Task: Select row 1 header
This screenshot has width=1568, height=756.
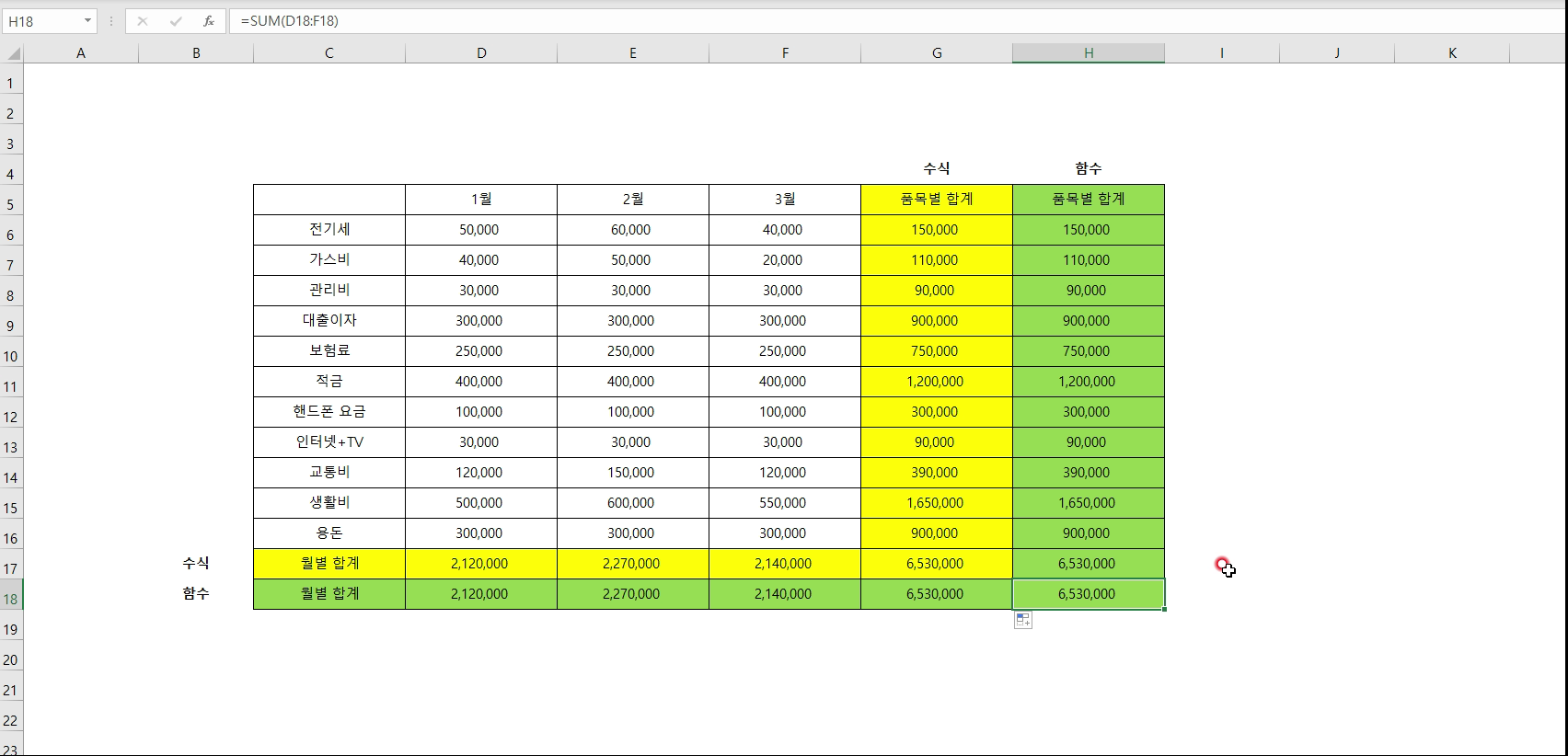Action: 11,78
